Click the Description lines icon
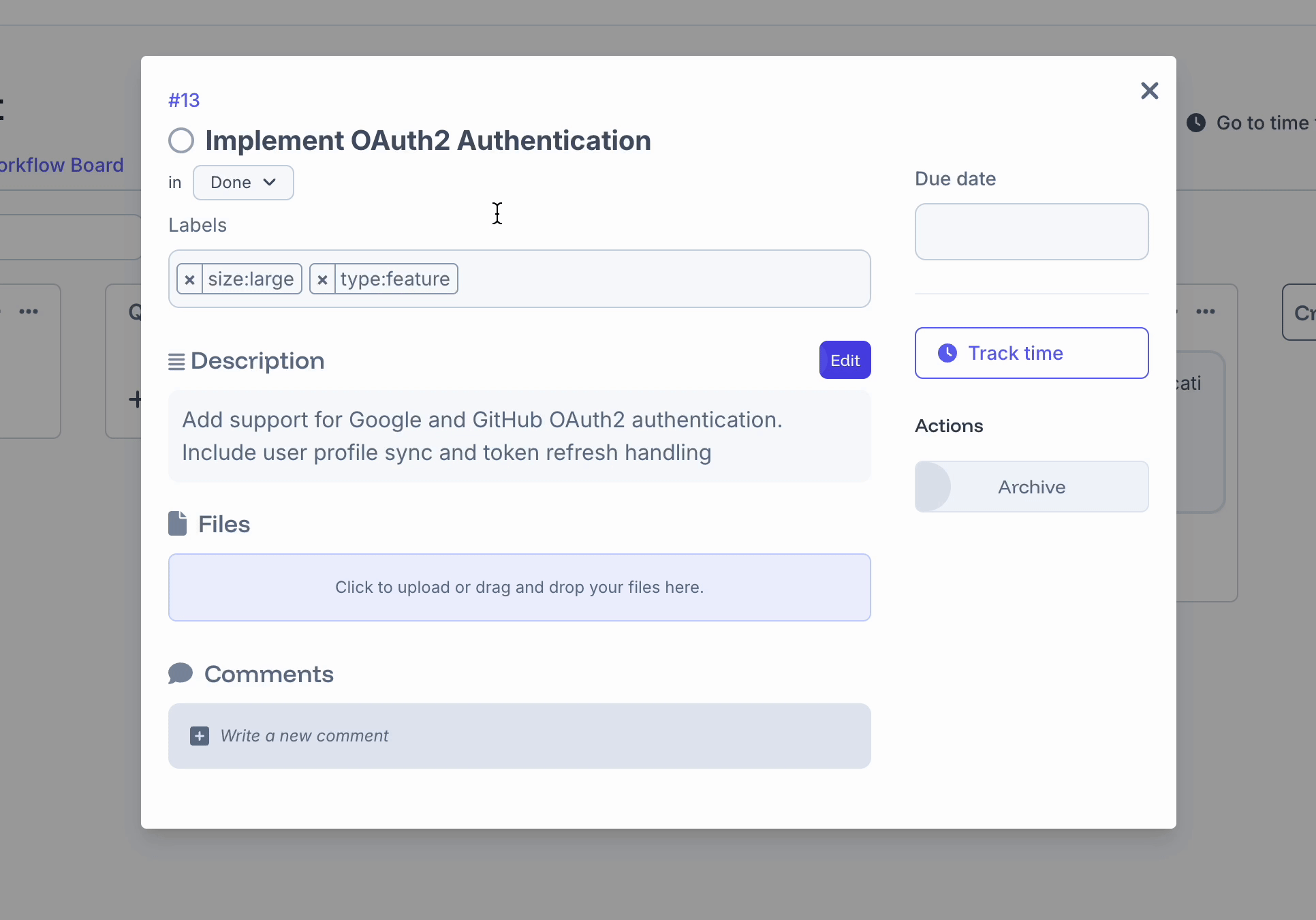The height and width of the screenshot is (920, 1316). [x=176, y=362]
